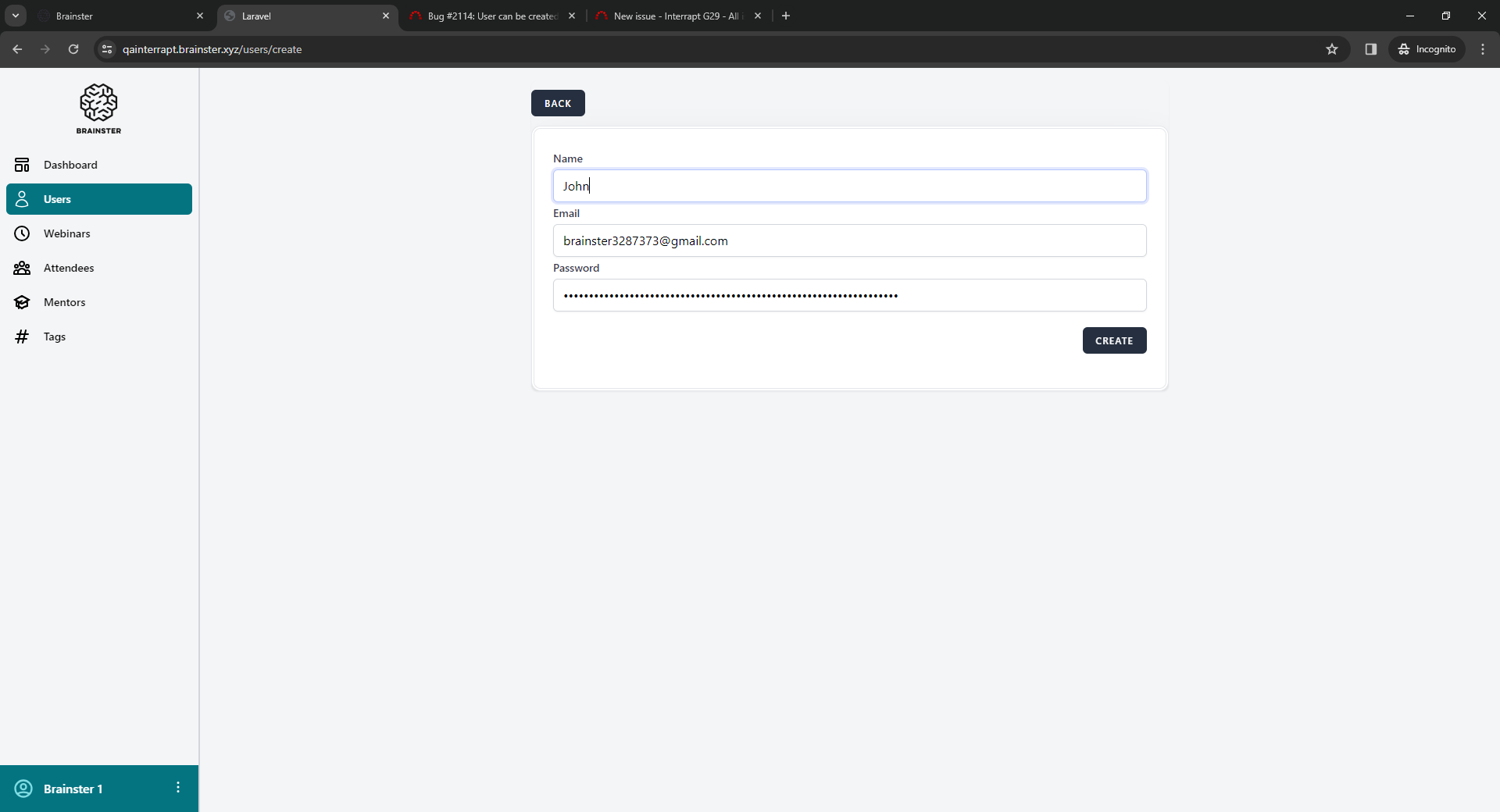Switch to the Bug #2114 browser tab

tap(491, 16)
